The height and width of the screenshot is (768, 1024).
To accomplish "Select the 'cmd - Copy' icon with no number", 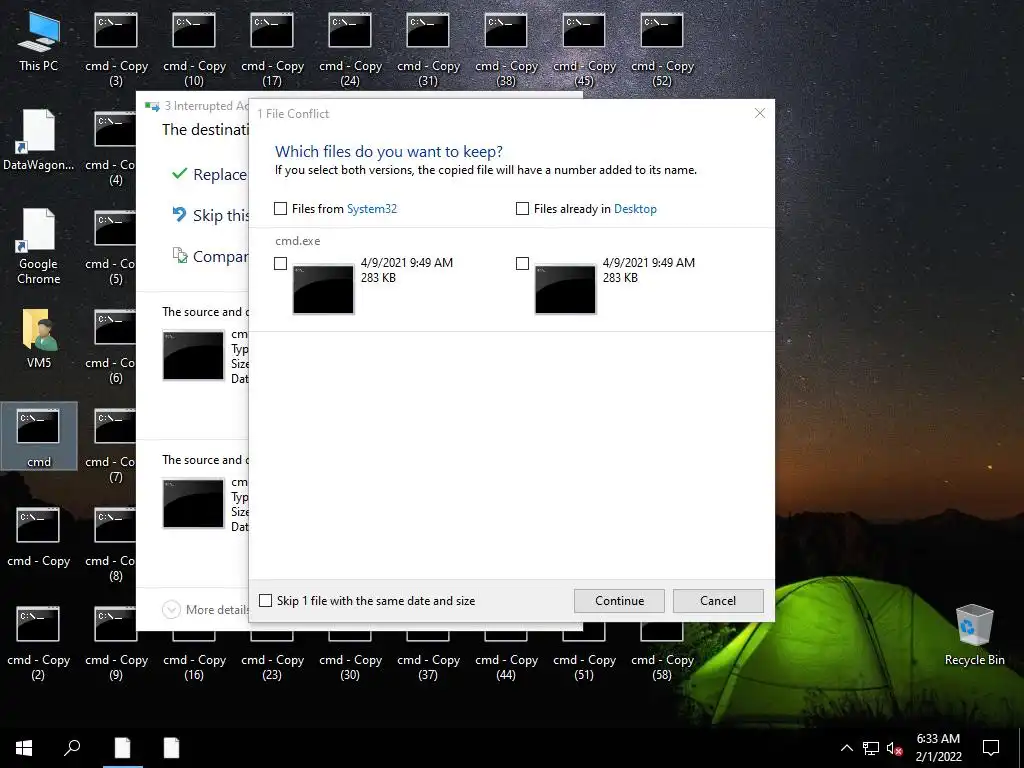I will tap(39, 537).
